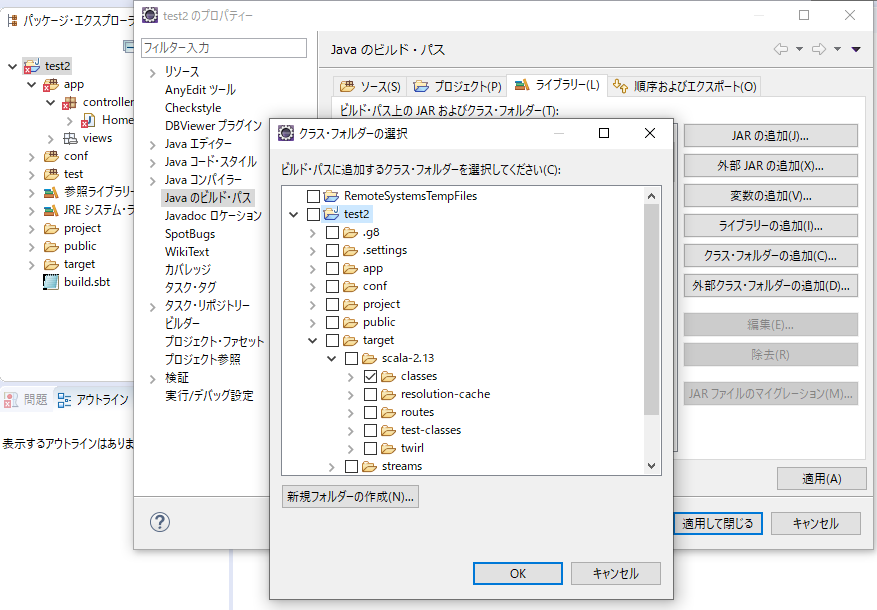Open back arrow history dropdown

[x=799, y=49]
